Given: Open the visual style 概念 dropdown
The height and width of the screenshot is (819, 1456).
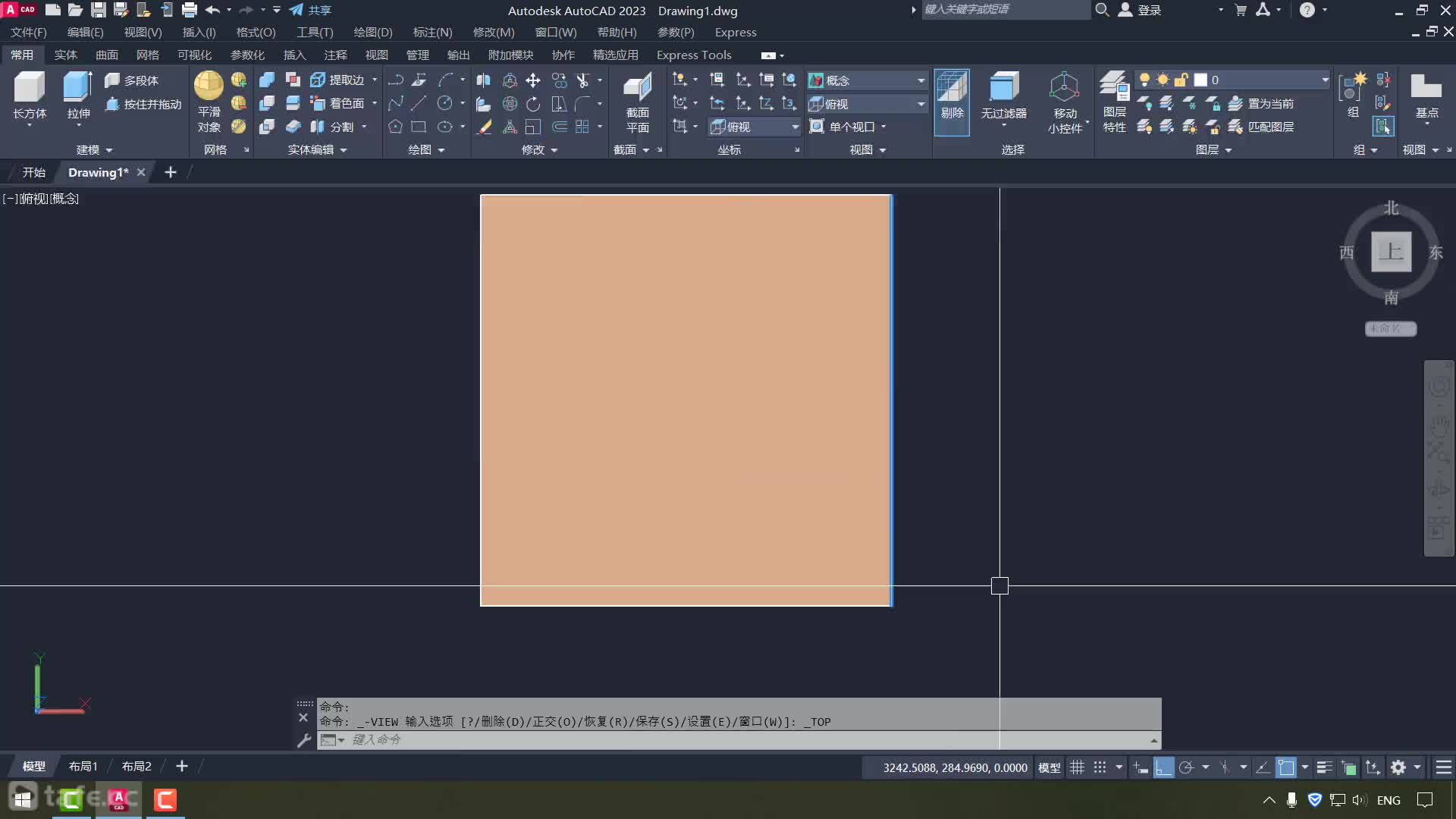Looking at the screenshot, I should 867,80.
